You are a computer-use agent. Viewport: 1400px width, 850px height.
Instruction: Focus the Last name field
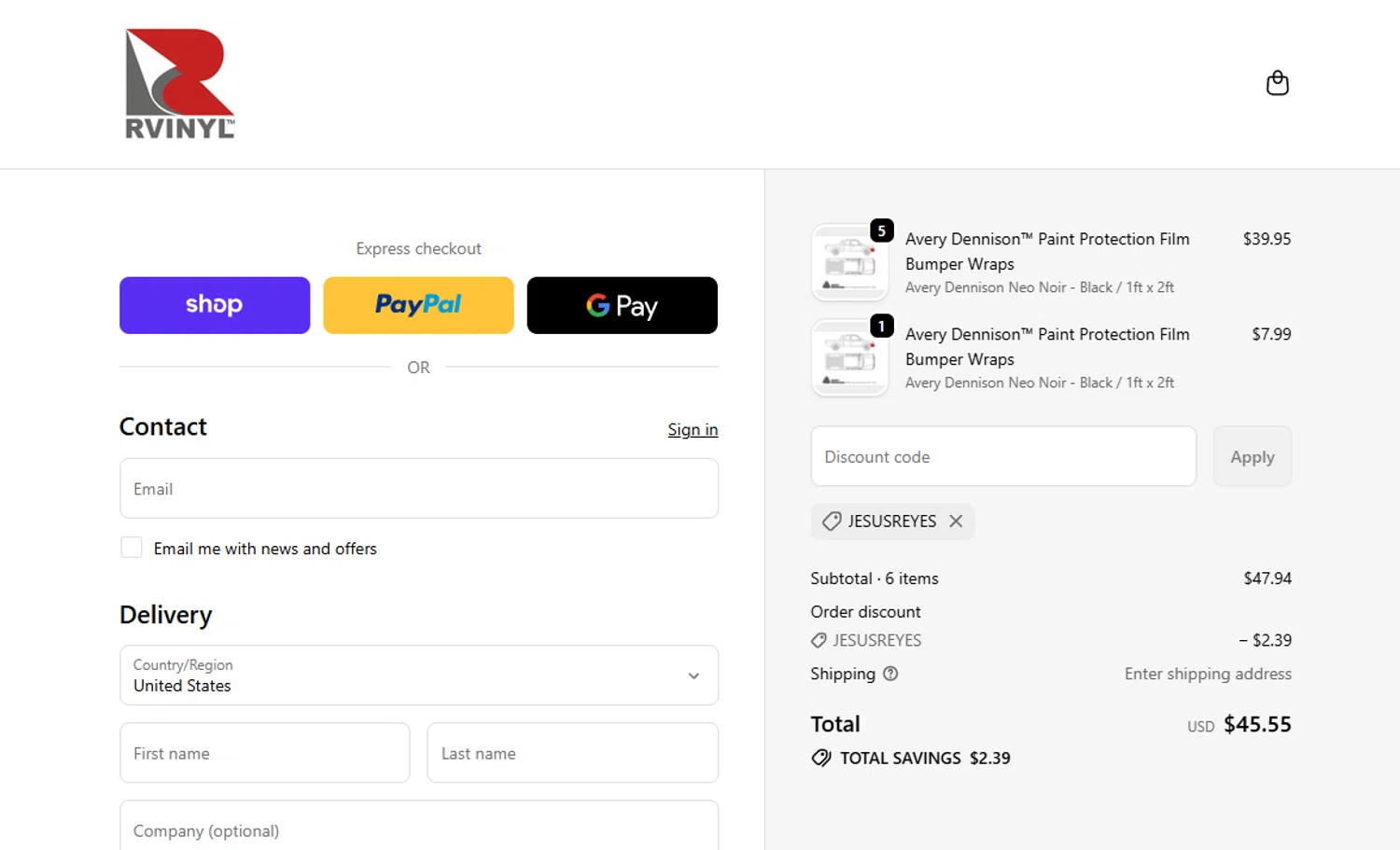572,753
